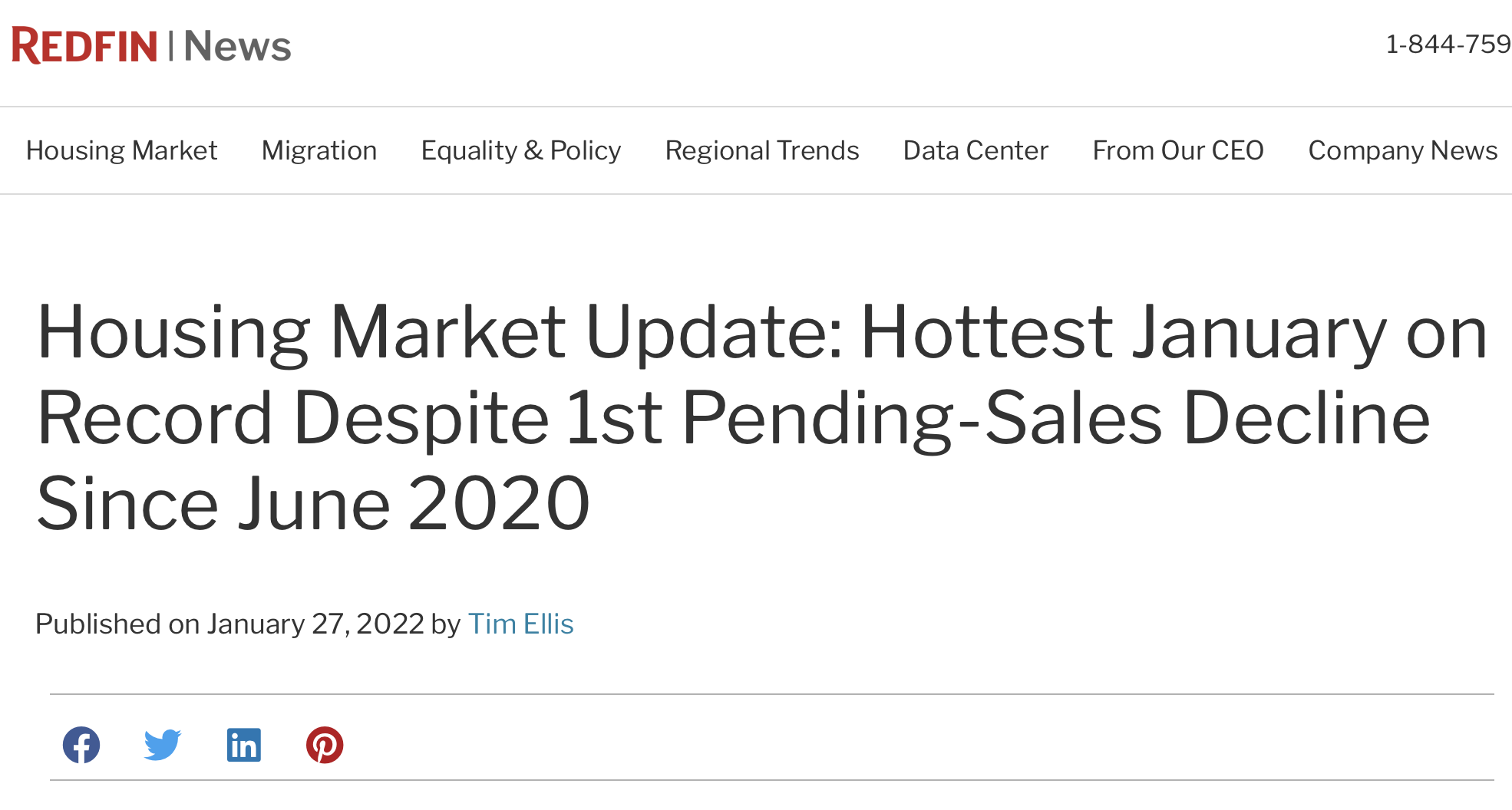The height and width of the screenshot is (810, 1512).
Task: Click the vertical divider between Redfin and News
Action: click(170, 45)
